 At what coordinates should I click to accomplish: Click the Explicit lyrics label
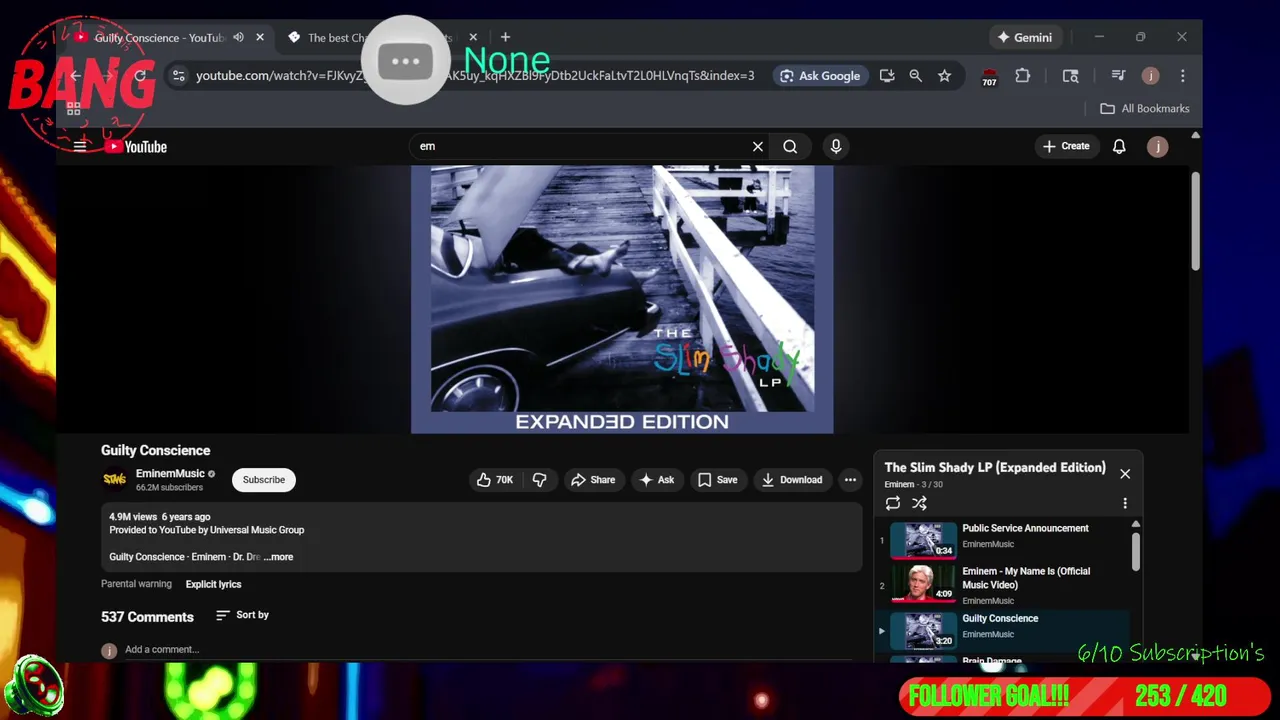tap(213, 584)
